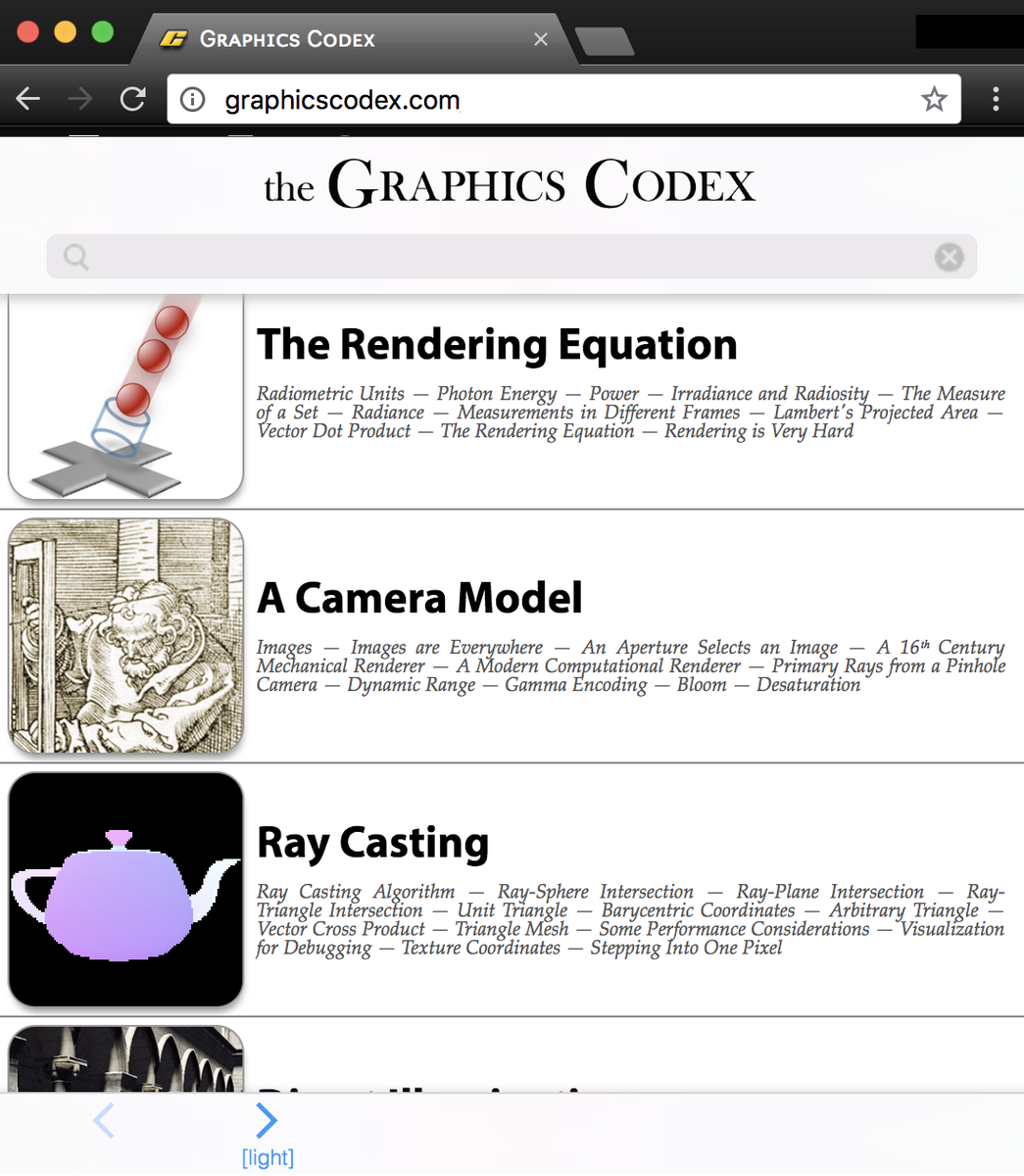
Task: Click the Rendering Equation topics description
Action: point(631,413)
